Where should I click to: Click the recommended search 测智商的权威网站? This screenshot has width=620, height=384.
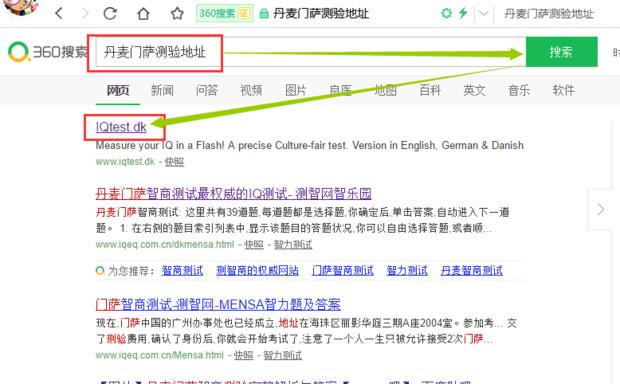[x=257, y=271]
